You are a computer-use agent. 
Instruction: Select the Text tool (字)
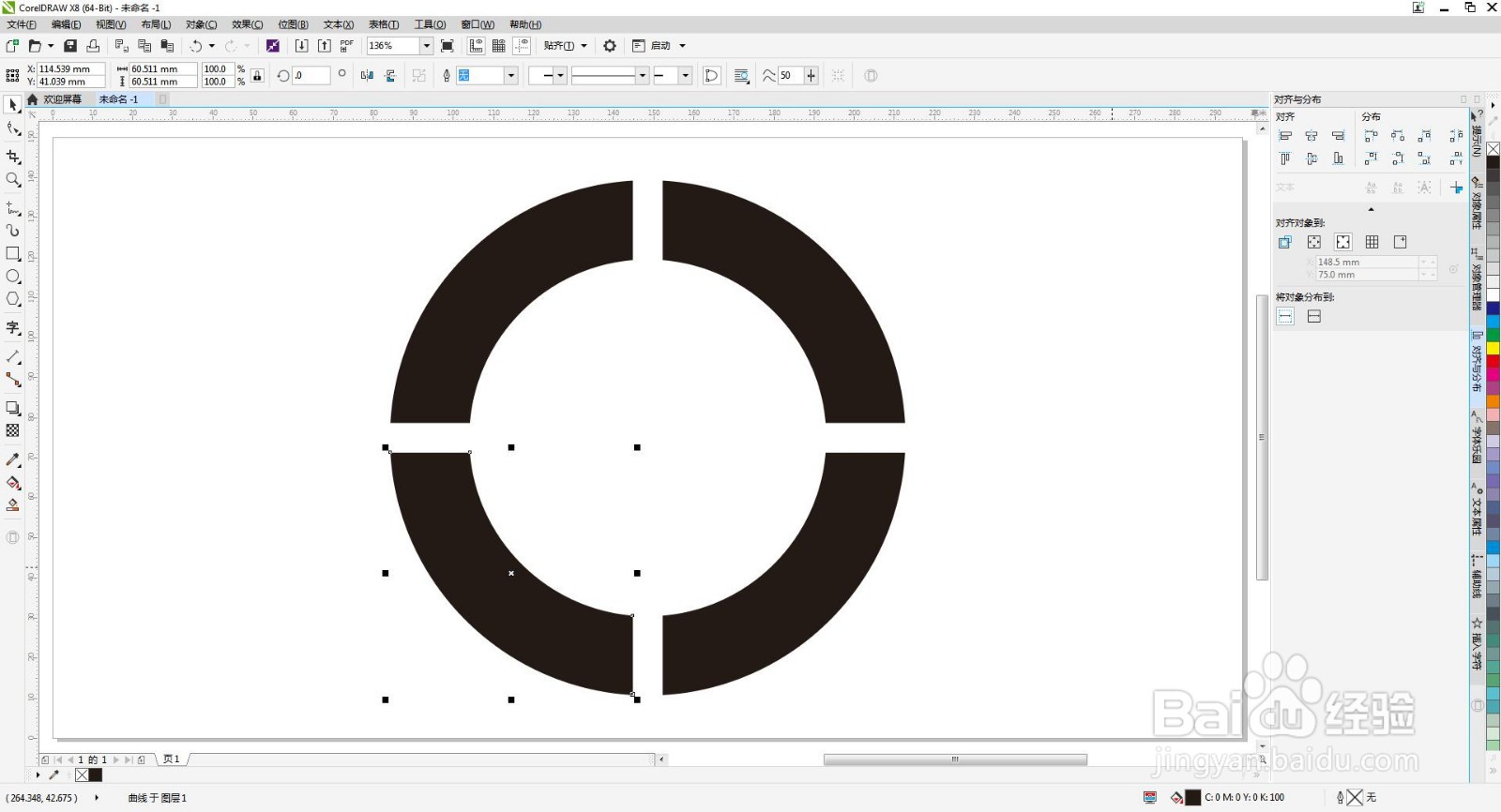[13, 327]
